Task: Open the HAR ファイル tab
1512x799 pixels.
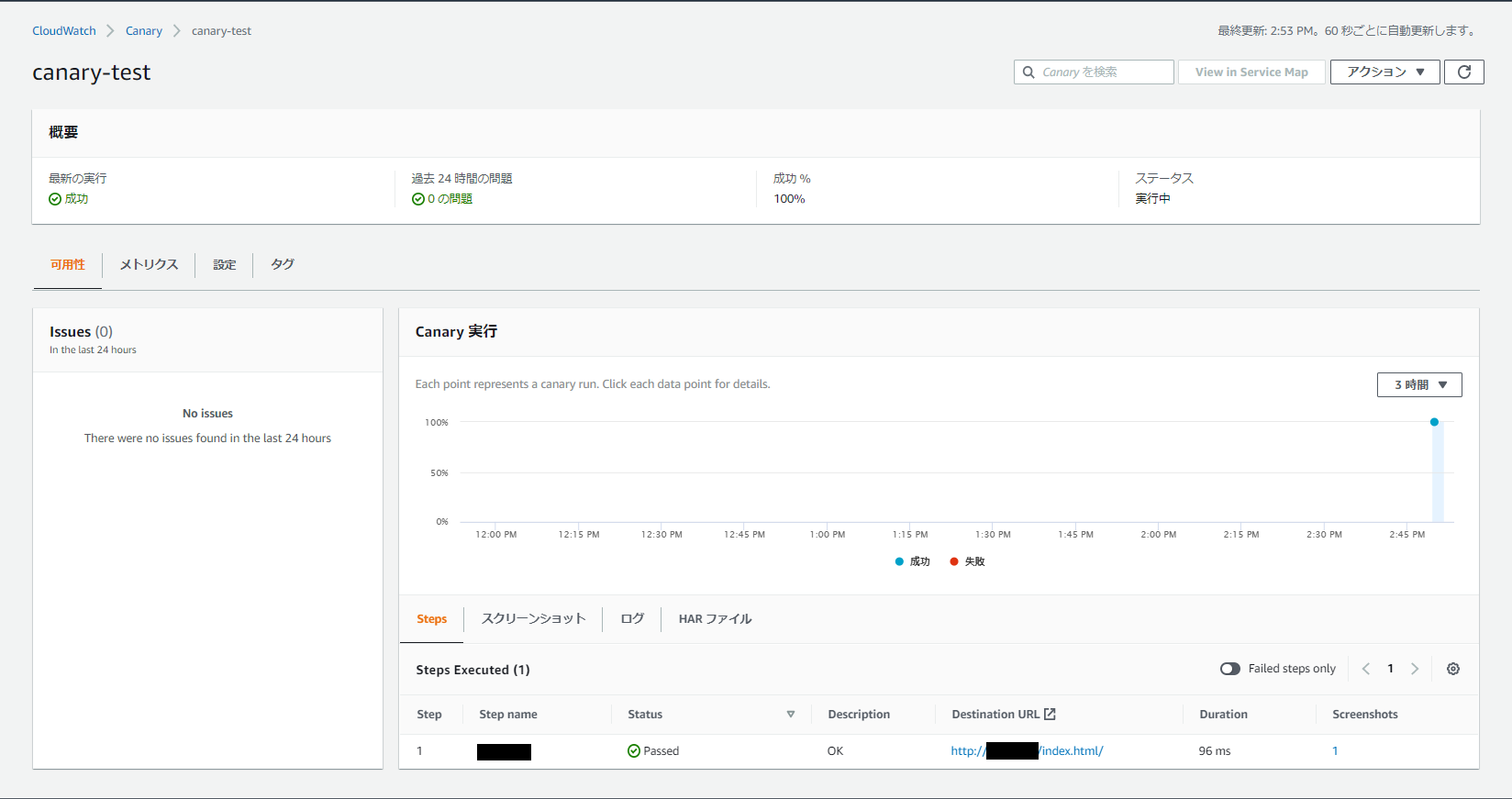Action: [x=715, y=618]
